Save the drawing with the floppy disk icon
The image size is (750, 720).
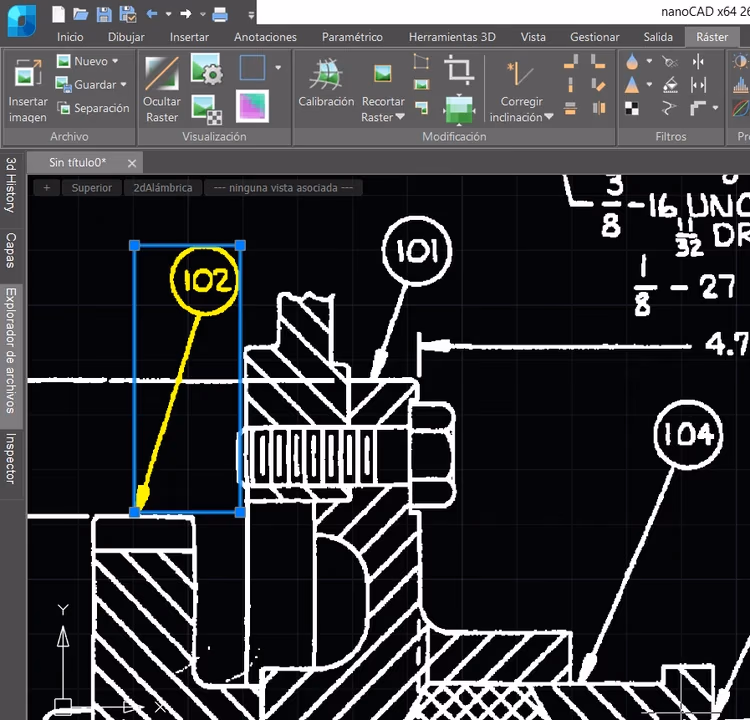tap(104, 14)
